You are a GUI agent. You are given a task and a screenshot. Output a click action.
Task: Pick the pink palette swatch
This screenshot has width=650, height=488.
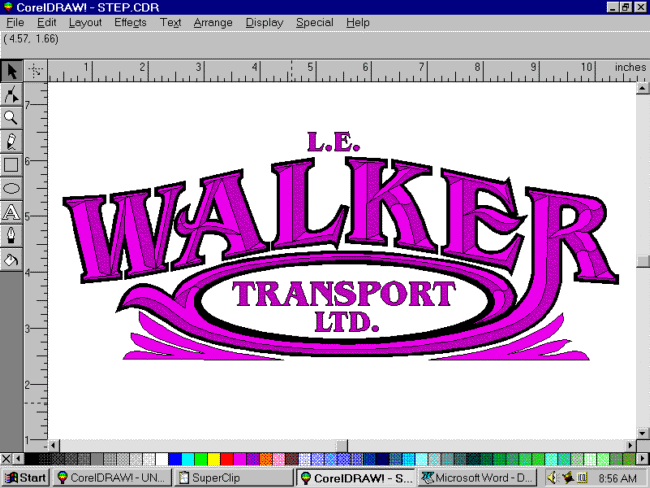click(279, 459)
